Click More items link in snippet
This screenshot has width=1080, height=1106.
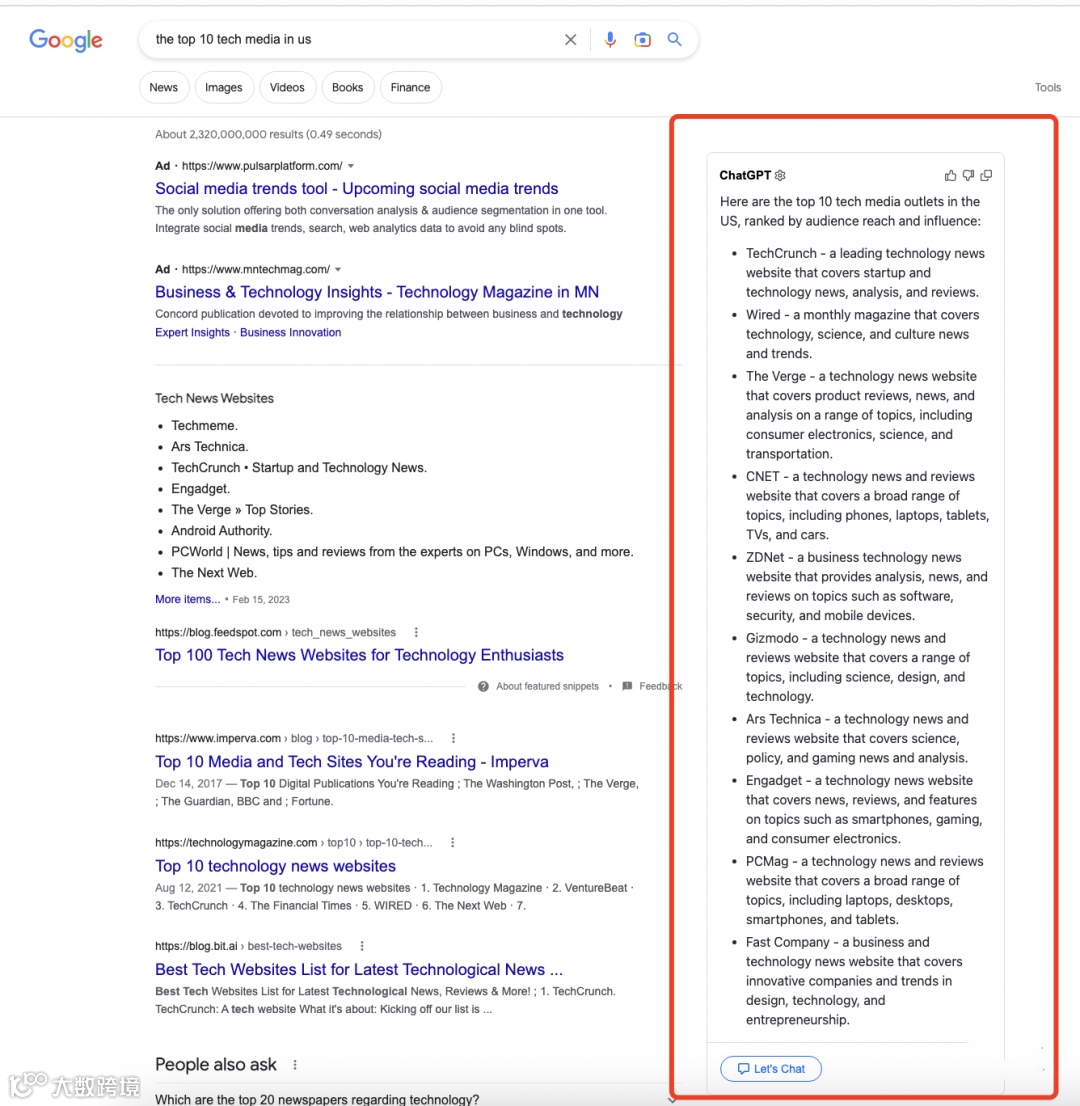(x=188, y=599)
